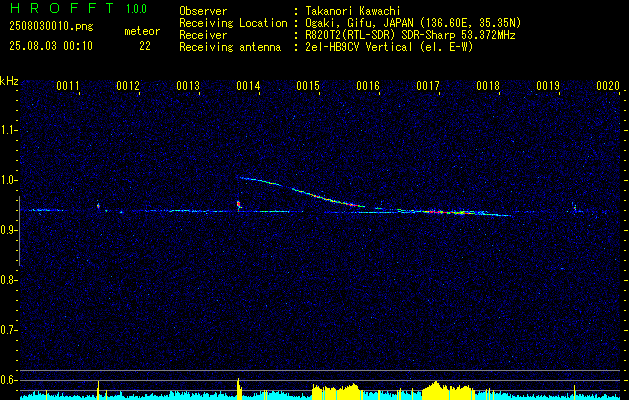
Task: Click time marker 0018
Action: 488,86
